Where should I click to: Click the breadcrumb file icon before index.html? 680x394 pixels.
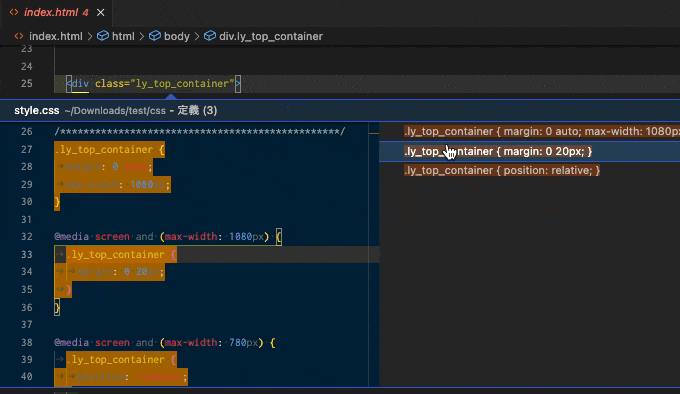coord(19,36)
